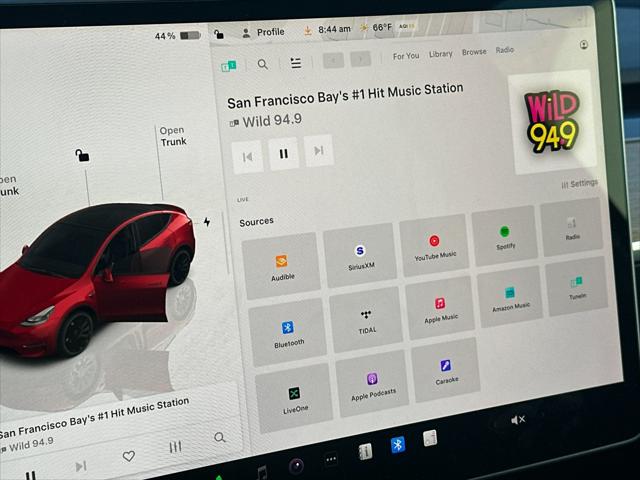Image resolution: width=640 pixels, height=480 pixels.
Task: Tap the 44 % battery indicator
Action: 178,36
